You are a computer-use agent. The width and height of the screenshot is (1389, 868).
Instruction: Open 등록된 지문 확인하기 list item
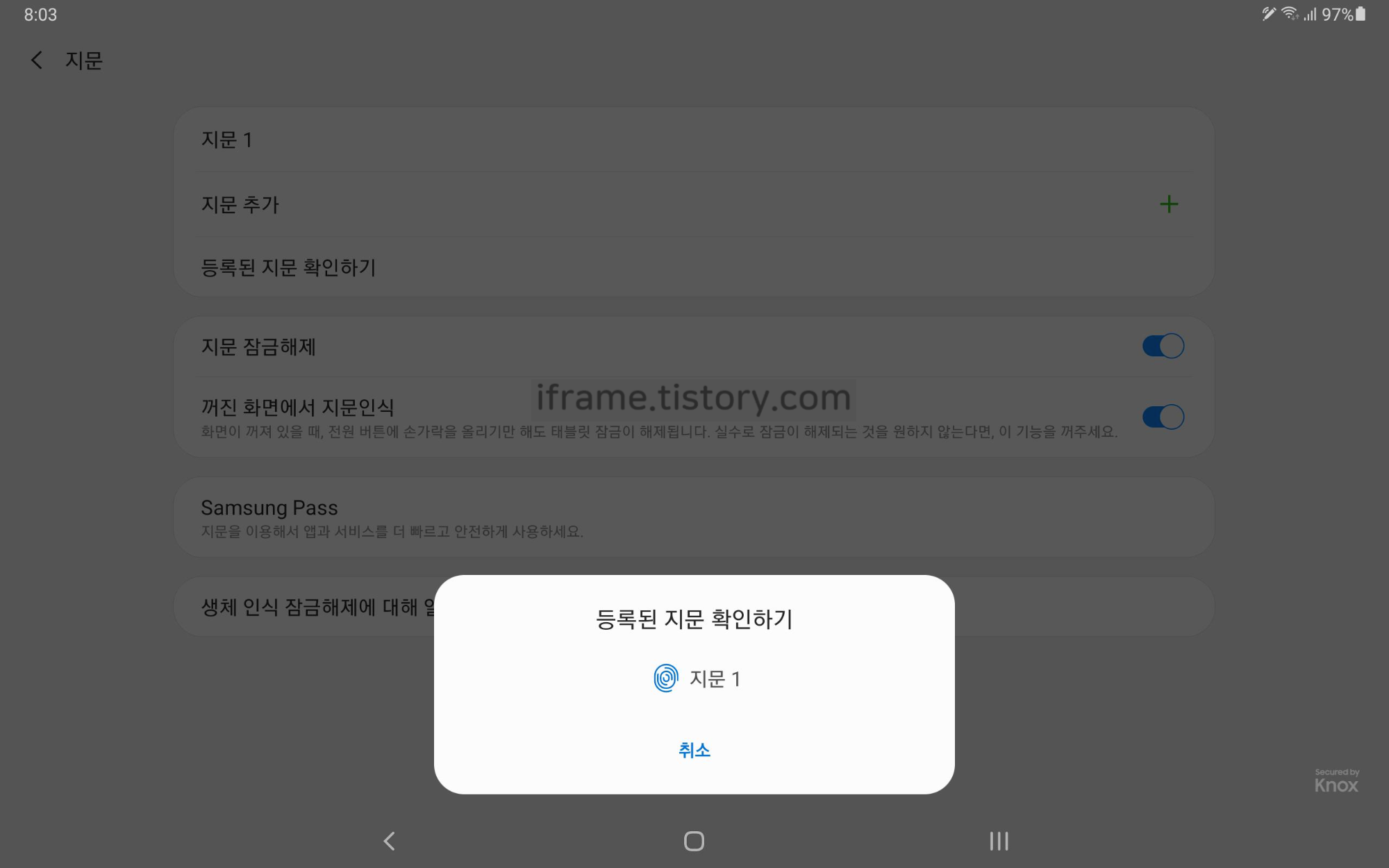[694, 267]
